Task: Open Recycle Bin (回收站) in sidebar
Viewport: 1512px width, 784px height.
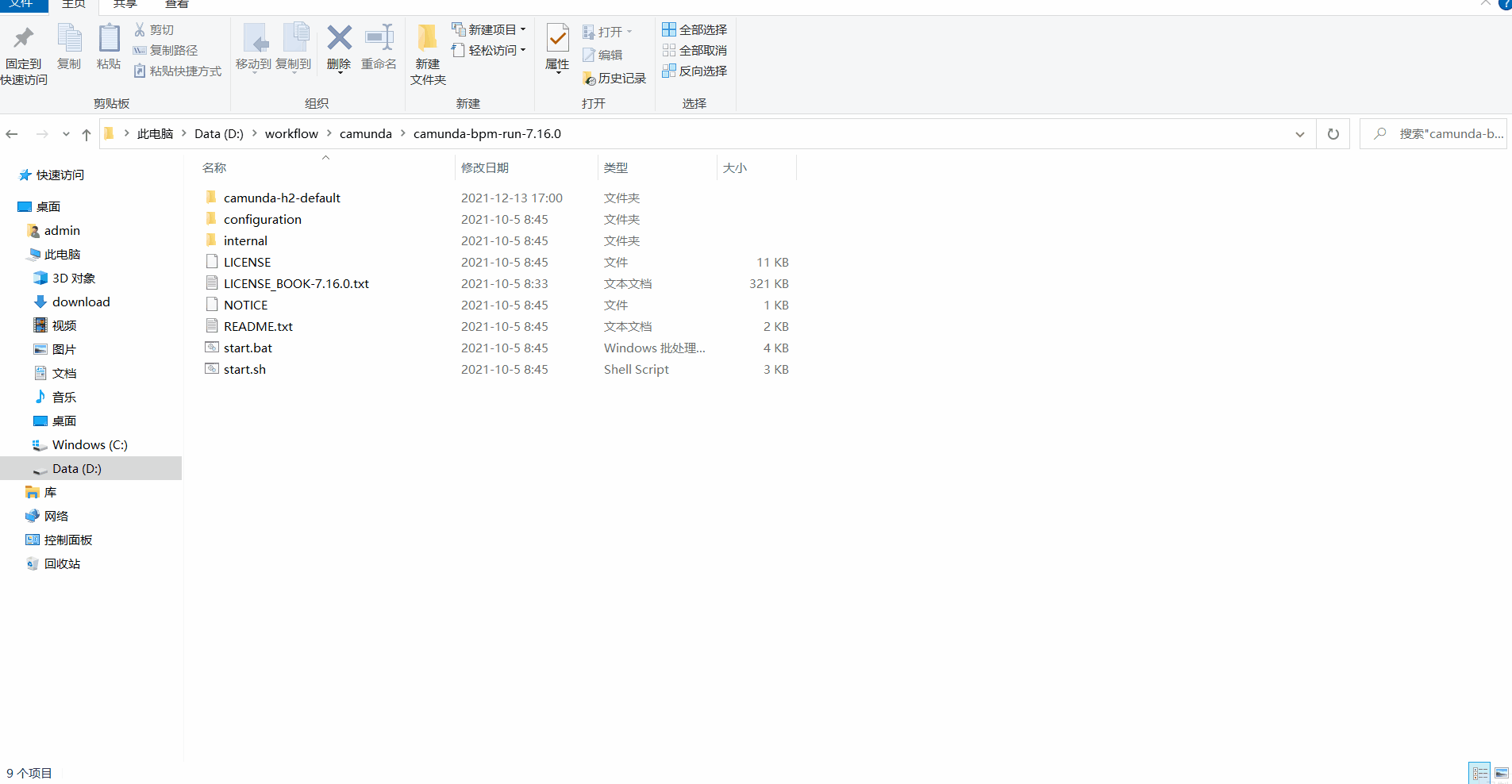Action: 54,563
